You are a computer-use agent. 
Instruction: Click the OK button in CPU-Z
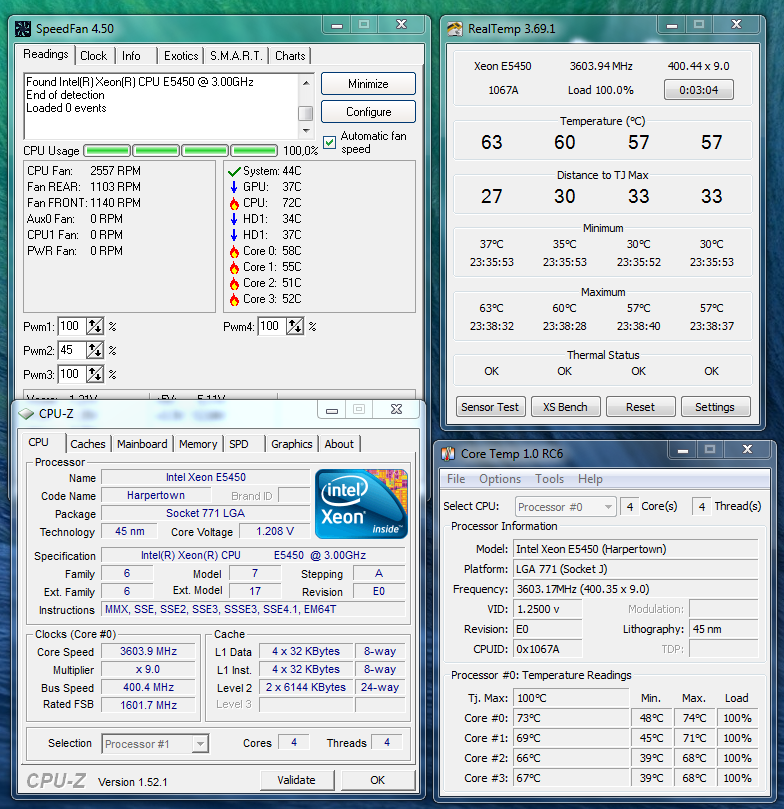point(378,780)
